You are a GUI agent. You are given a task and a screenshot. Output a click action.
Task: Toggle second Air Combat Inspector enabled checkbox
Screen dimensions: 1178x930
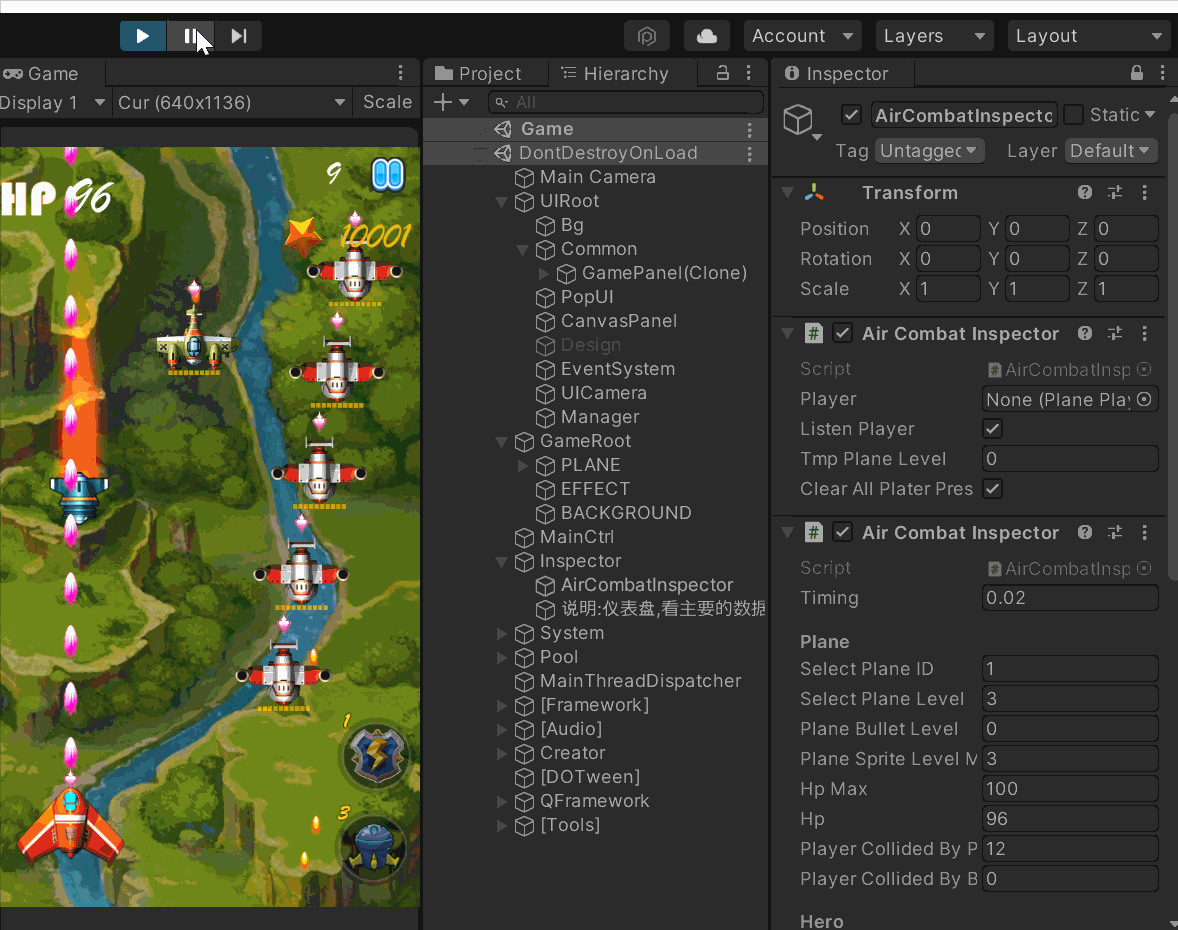[x=842, y=532]
